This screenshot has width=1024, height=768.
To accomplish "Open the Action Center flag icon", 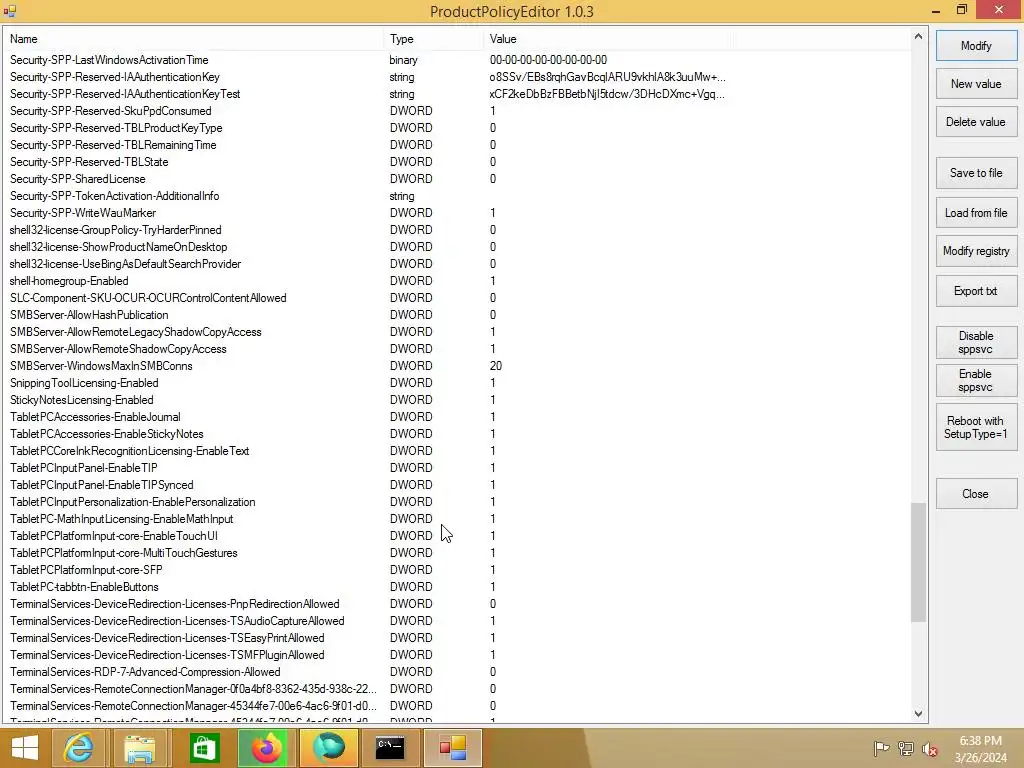I will (x=881, y=748).
